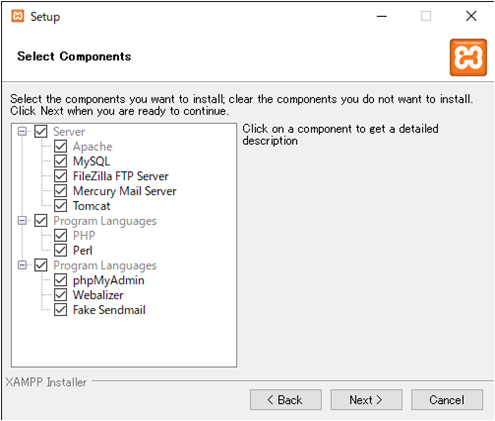This screenshot has width=495, height=421.
Task: Uncheck the FileZilla FTP Server checkbox
Action: tap(60, 176)
